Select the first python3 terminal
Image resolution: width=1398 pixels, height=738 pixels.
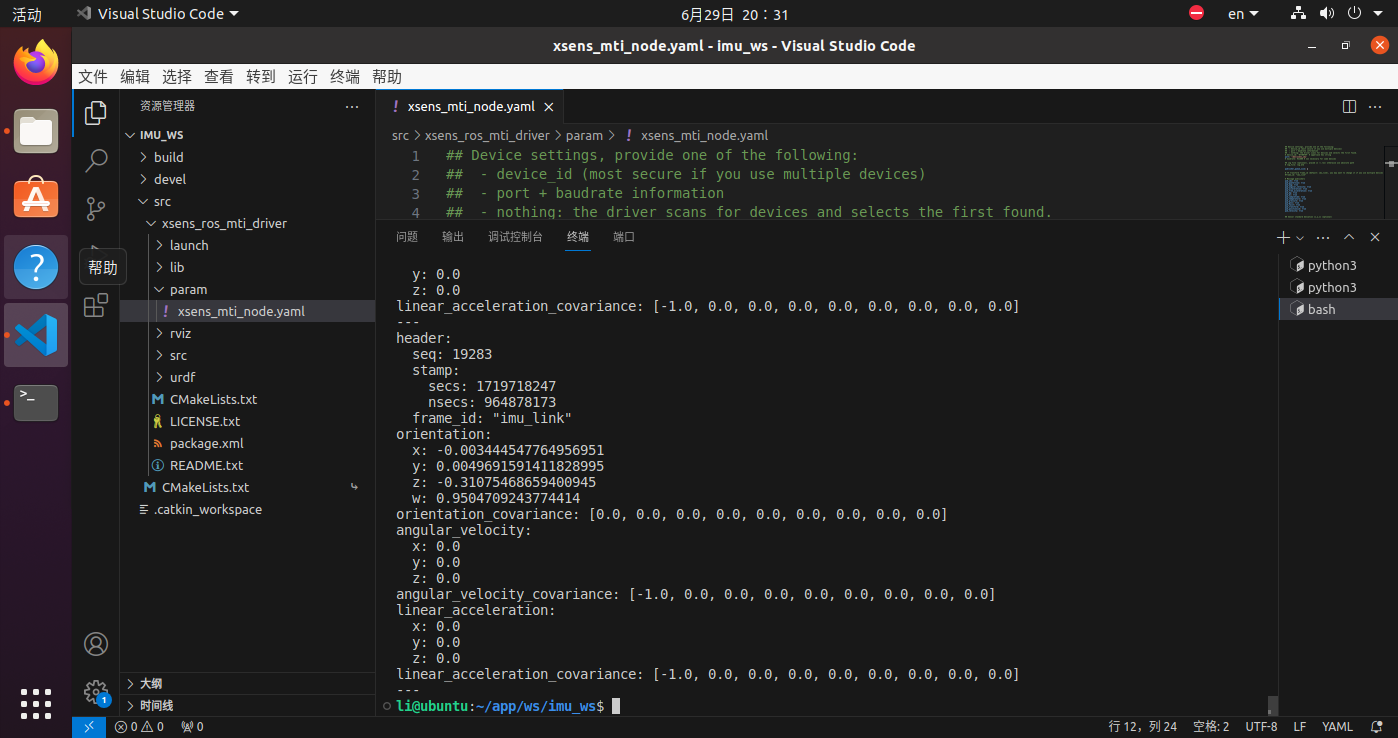(x=1338, y=265)
